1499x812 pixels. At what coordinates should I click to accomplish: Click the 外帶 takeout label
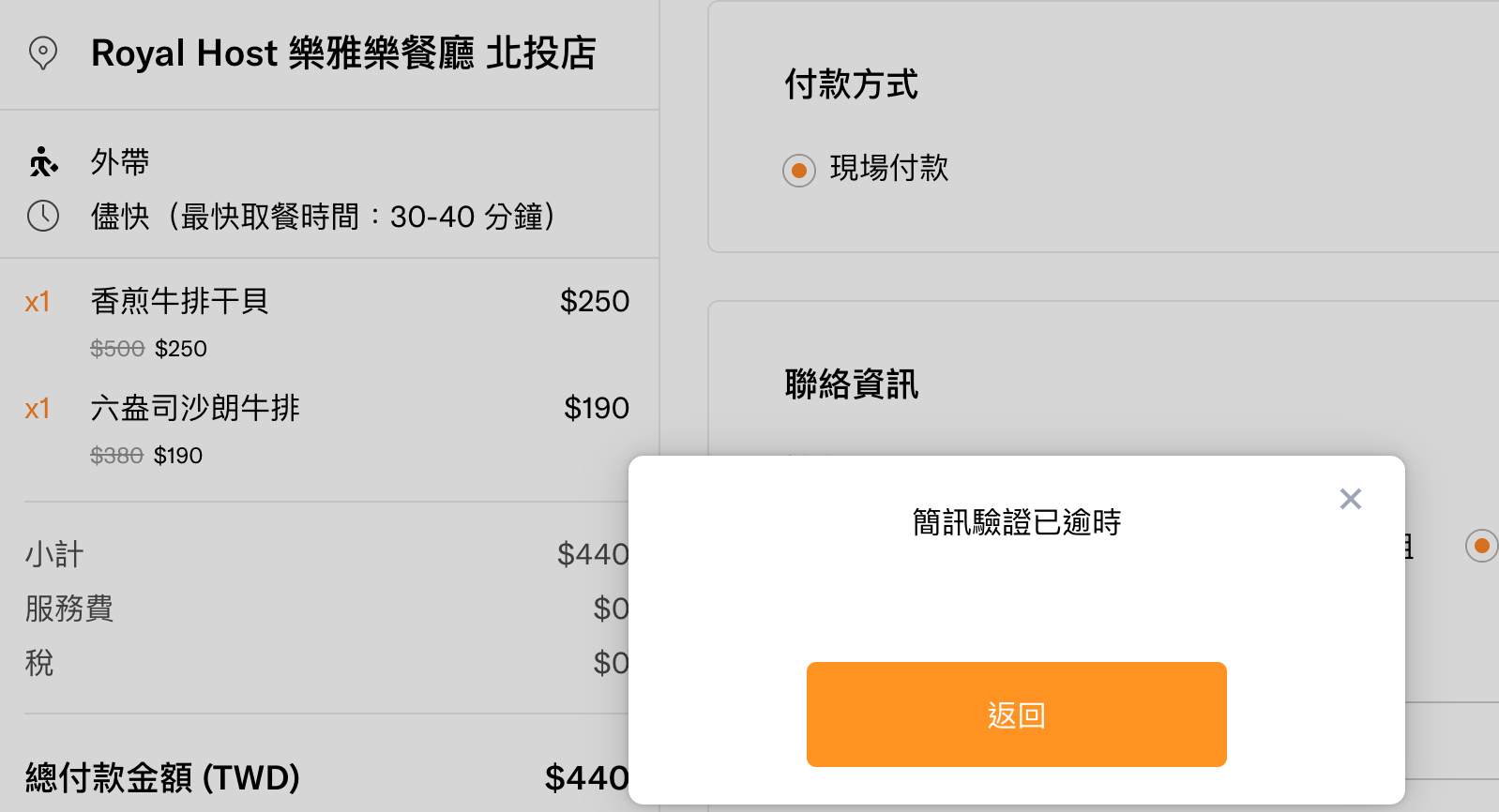[120, 162]
